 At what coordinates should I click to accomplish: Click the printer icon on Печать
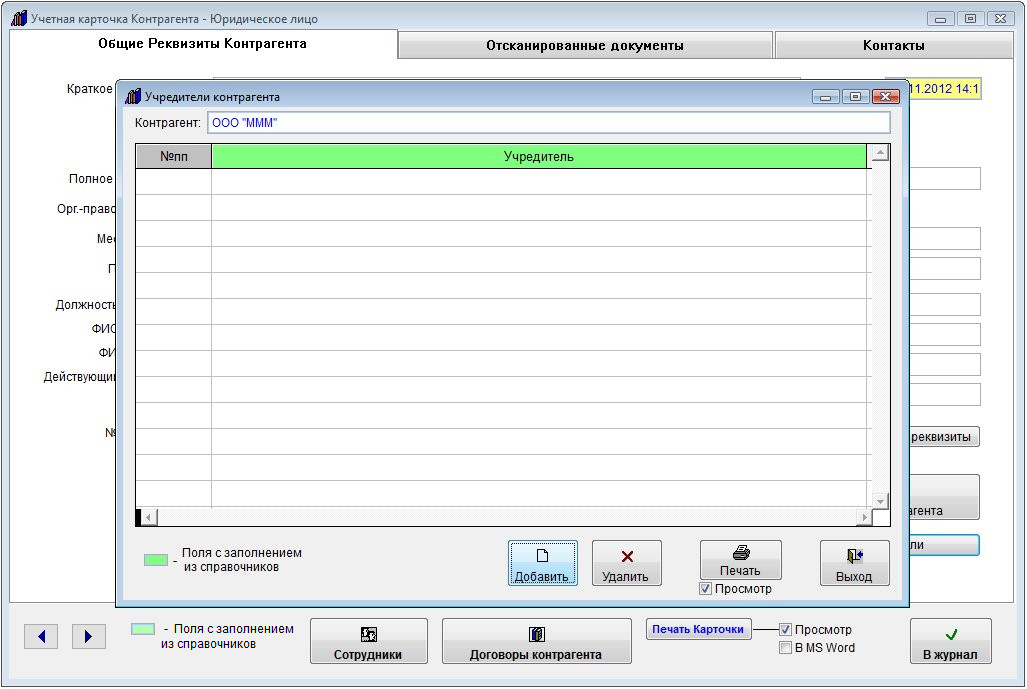click(741, 552)
